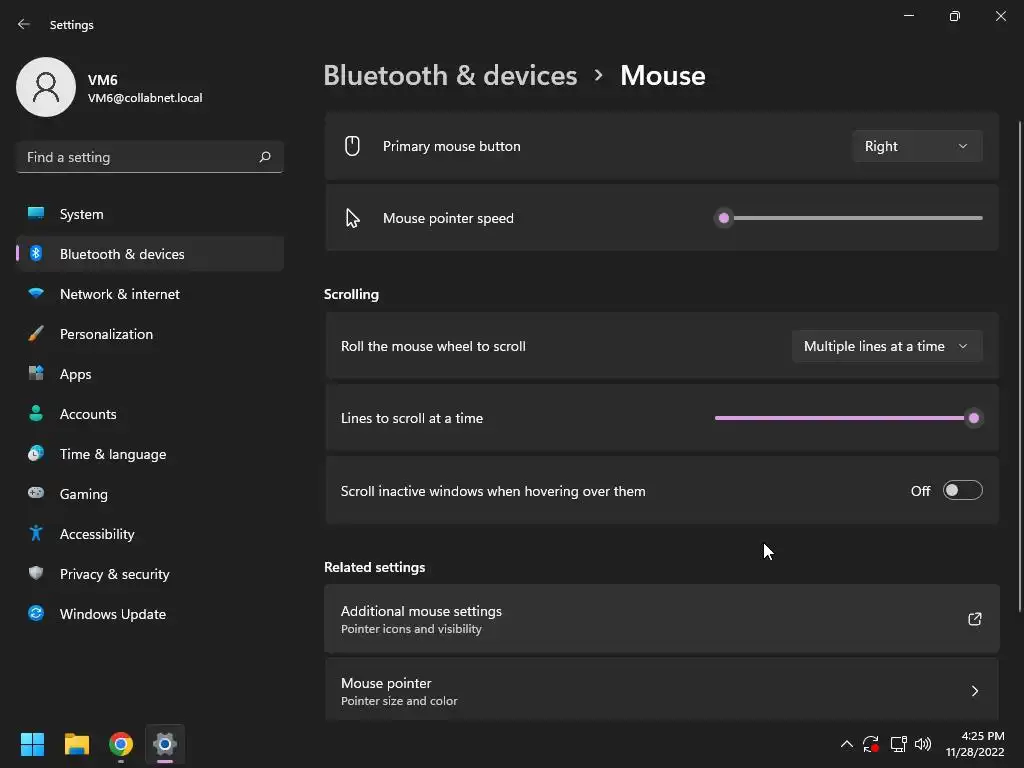This screenshot has width=1024, height=768.
Task: Open the Personalization category
Action: click(x=150, y=334)
